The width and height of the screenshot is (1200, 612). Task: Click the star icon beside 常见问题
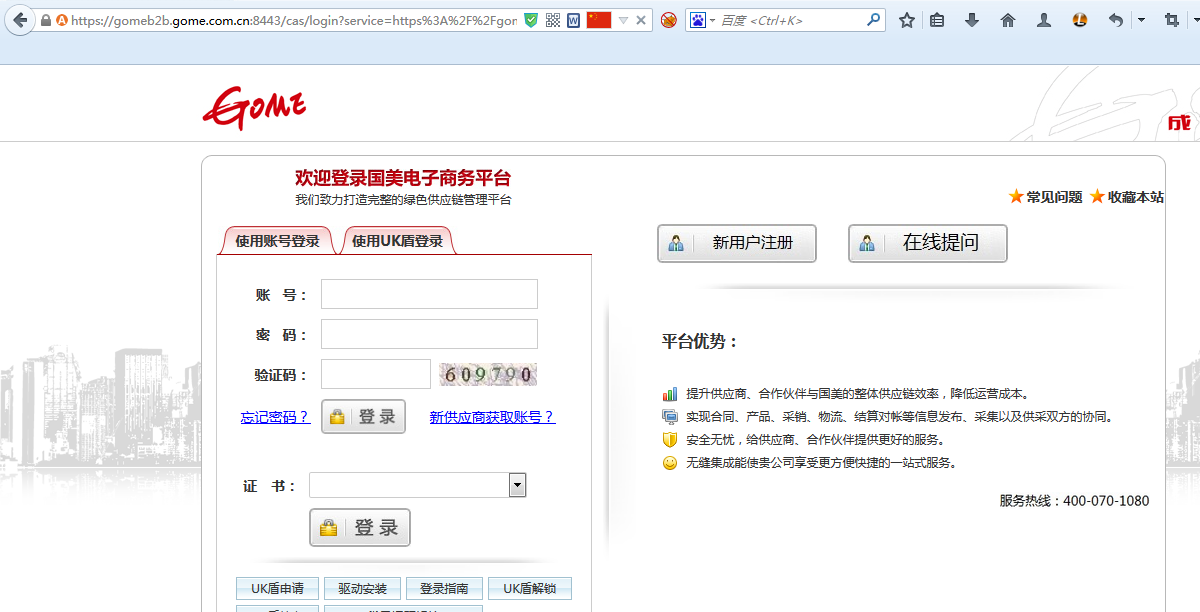click(x=1016, y=196)
